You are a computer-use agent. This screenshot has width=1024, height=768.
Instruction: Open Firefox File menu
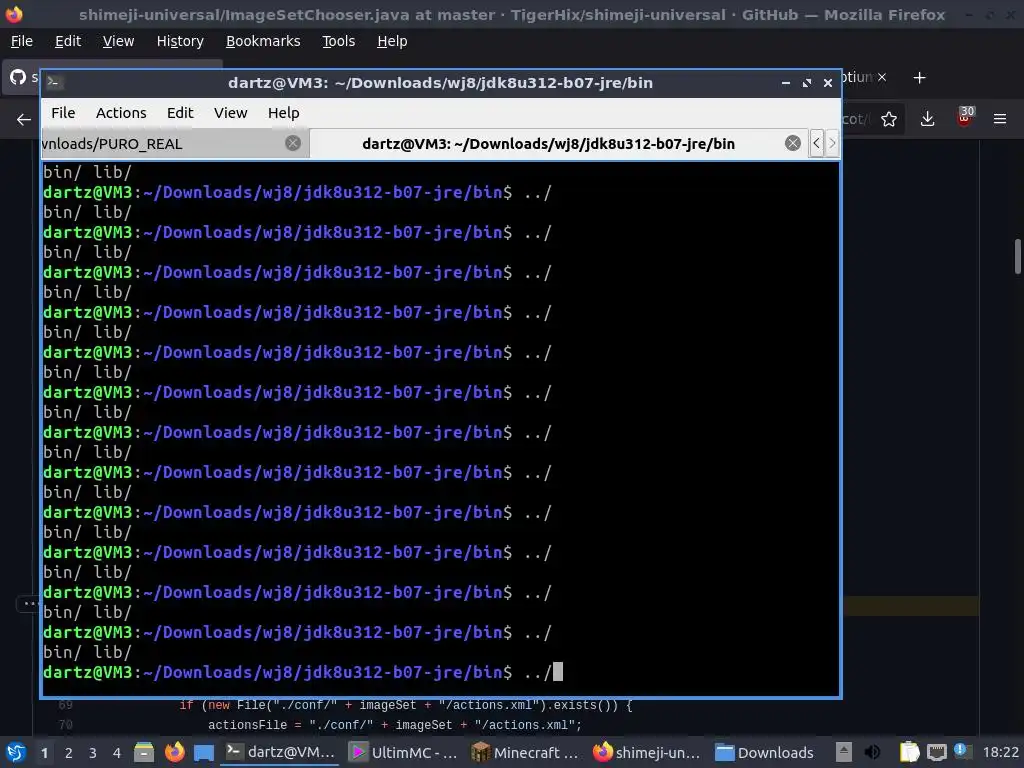click(22, 41)
